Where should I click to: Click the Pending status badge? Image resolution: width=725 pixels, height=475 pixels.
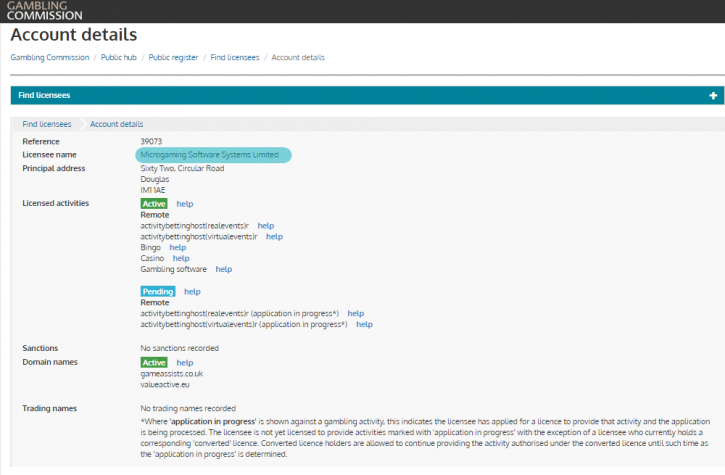coord(158,291)
